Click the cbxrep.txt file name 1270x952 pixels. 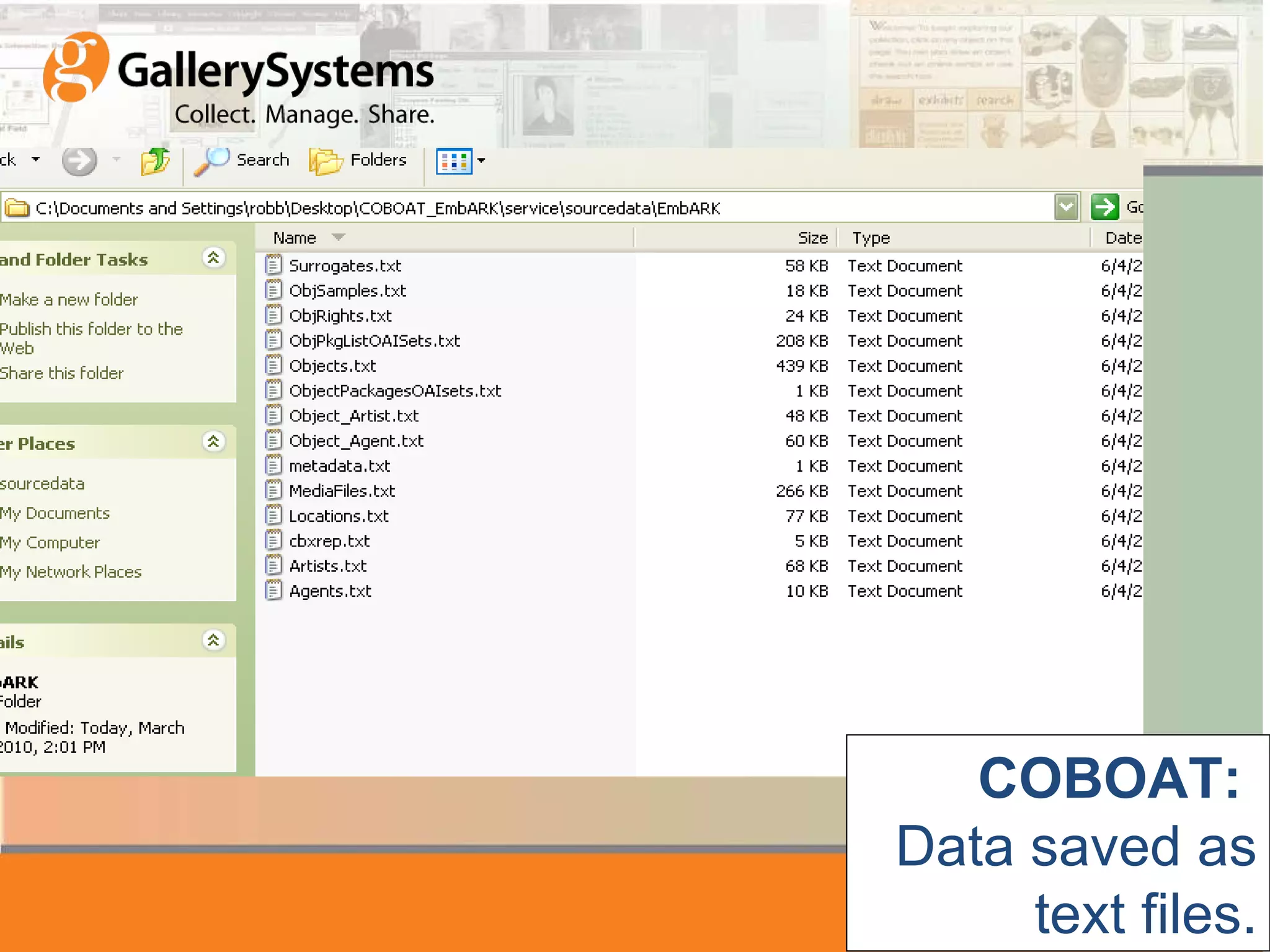(329, 541)
